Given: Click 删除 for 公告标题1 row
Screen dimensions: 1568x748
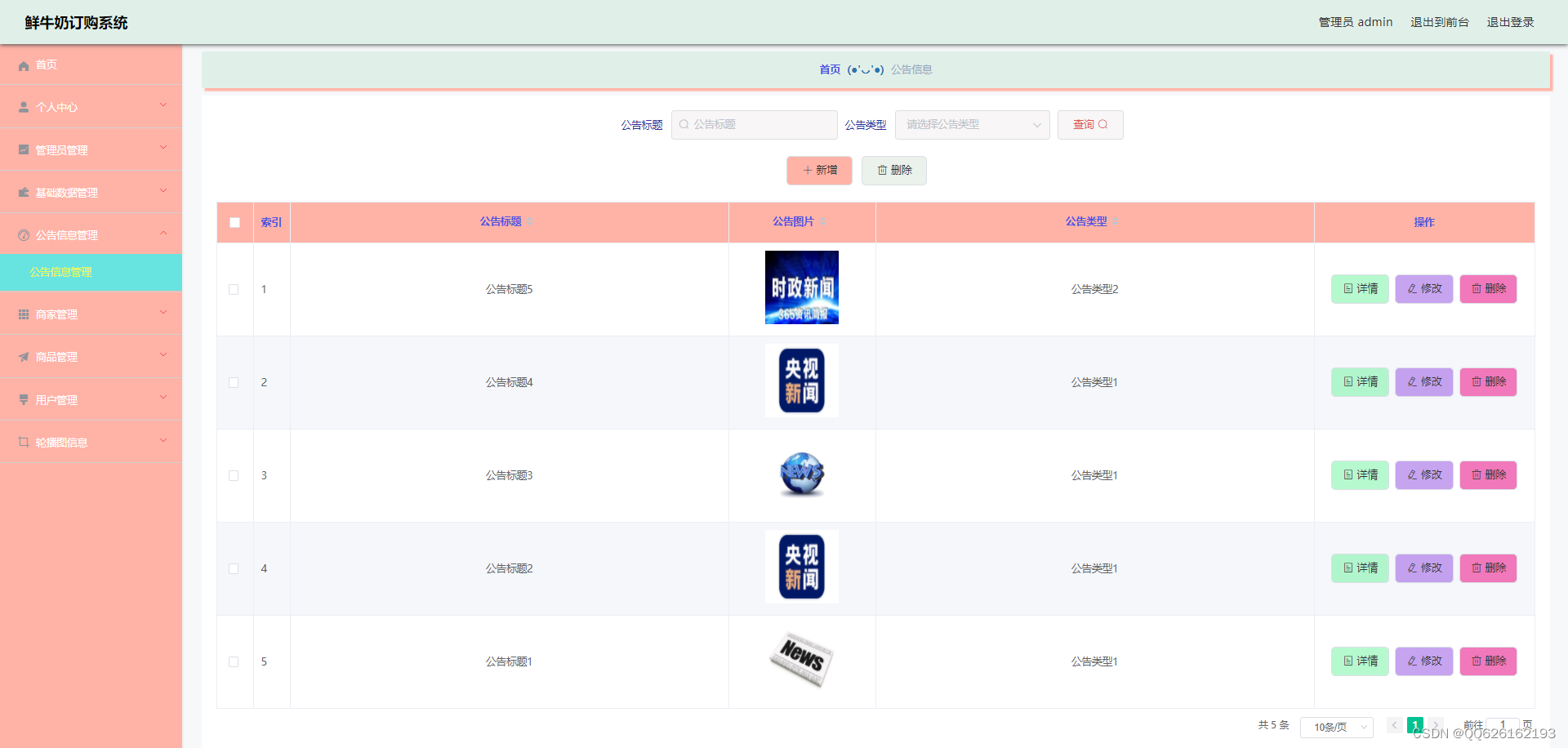Looking at the screenshot, I should coord(1488,661).
